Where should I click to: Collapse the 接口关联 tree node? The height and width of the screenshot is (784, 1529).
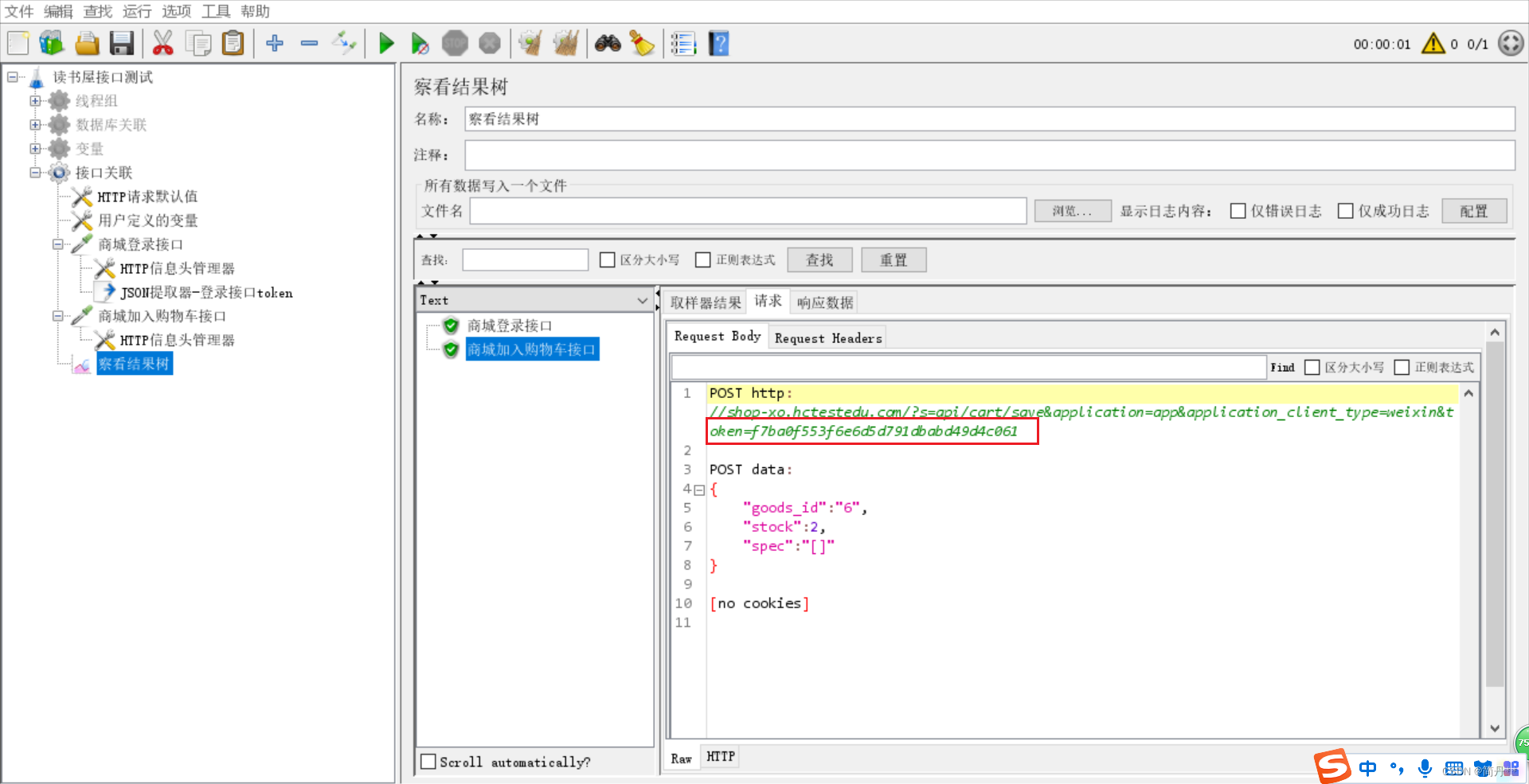click(x=35, y=173)
